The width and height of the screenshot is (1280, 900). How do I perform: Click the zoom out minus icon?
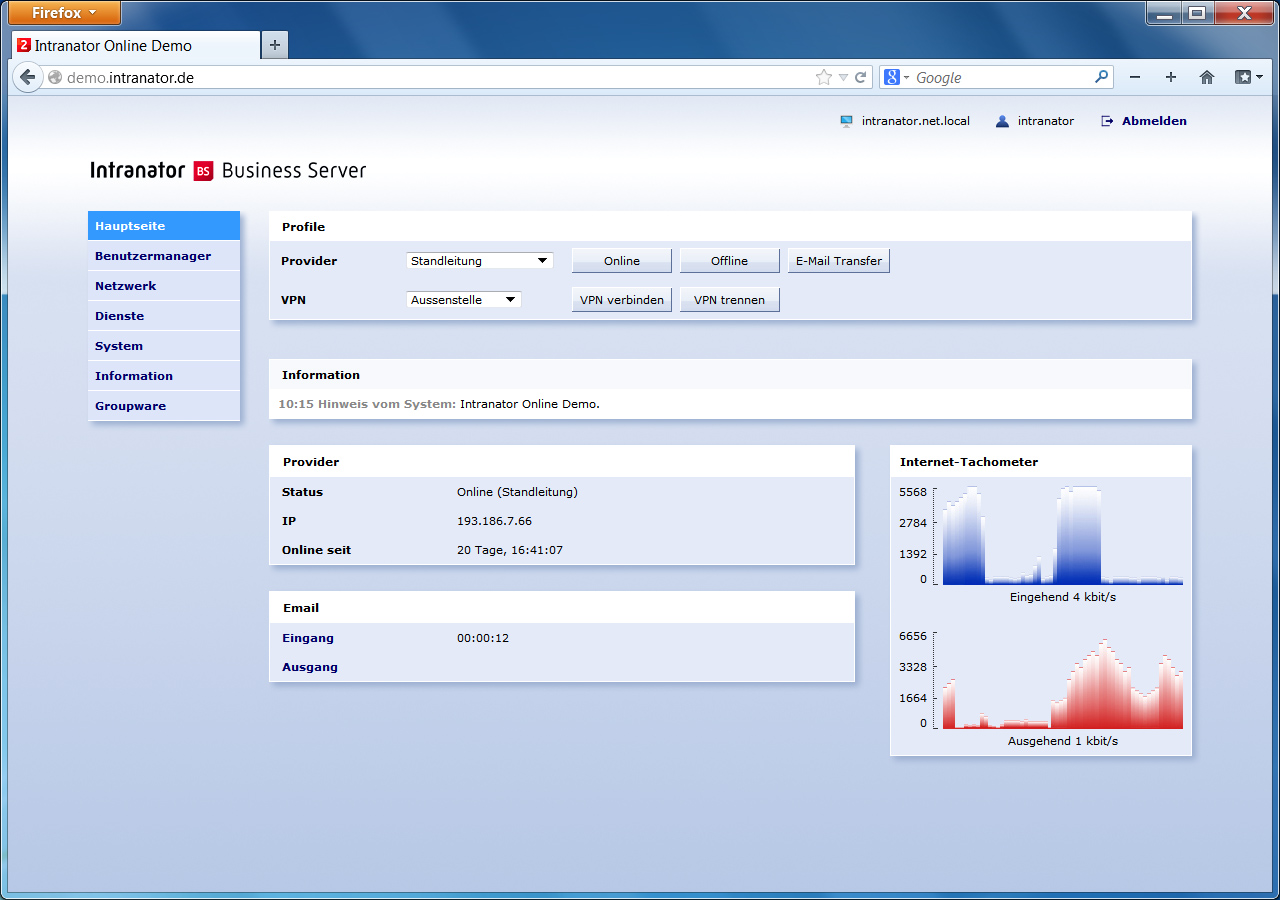click(1135, 77)
